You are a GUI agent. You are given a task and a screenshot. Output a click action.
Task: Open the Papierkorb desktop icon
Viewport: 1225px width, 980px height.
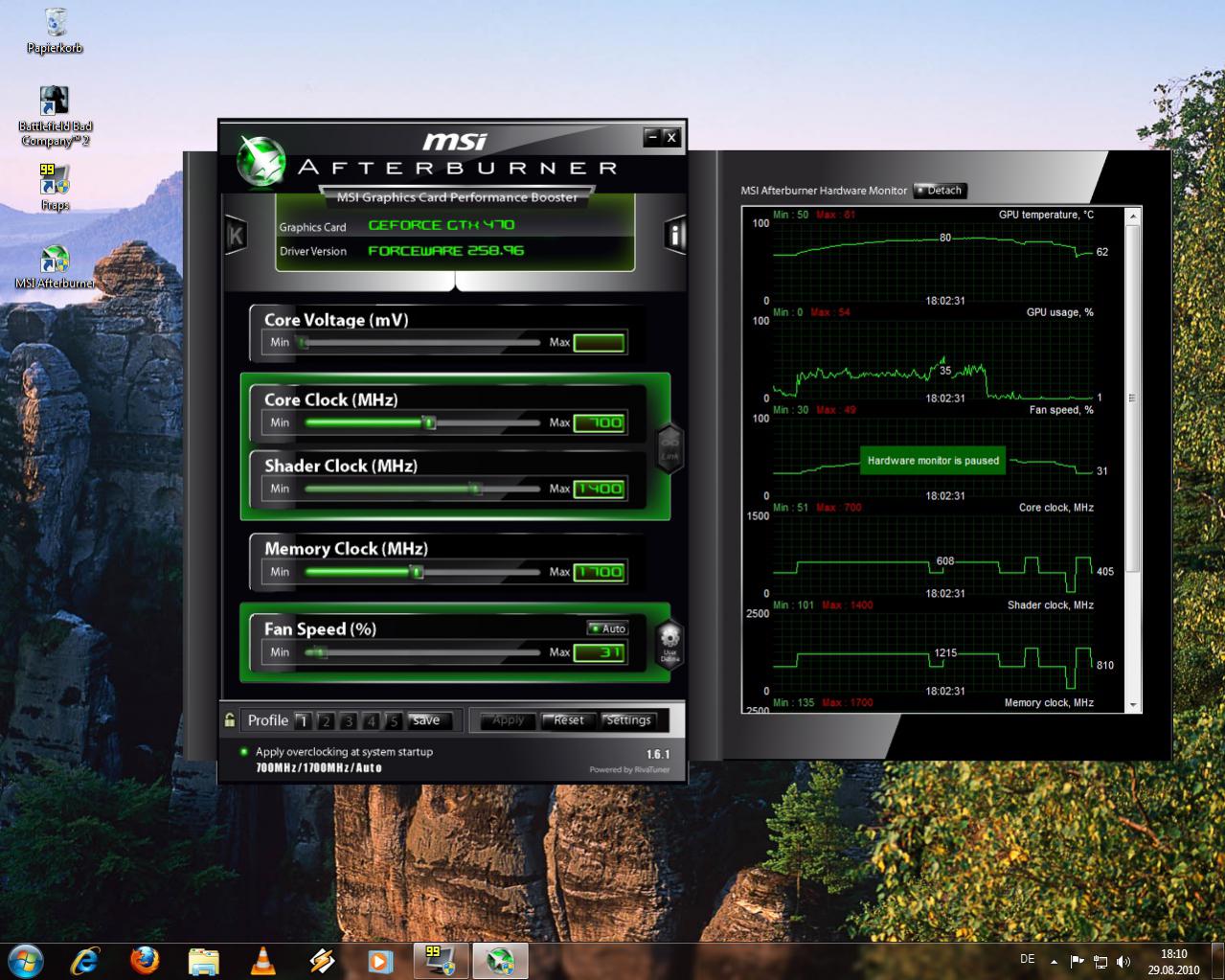56,31
